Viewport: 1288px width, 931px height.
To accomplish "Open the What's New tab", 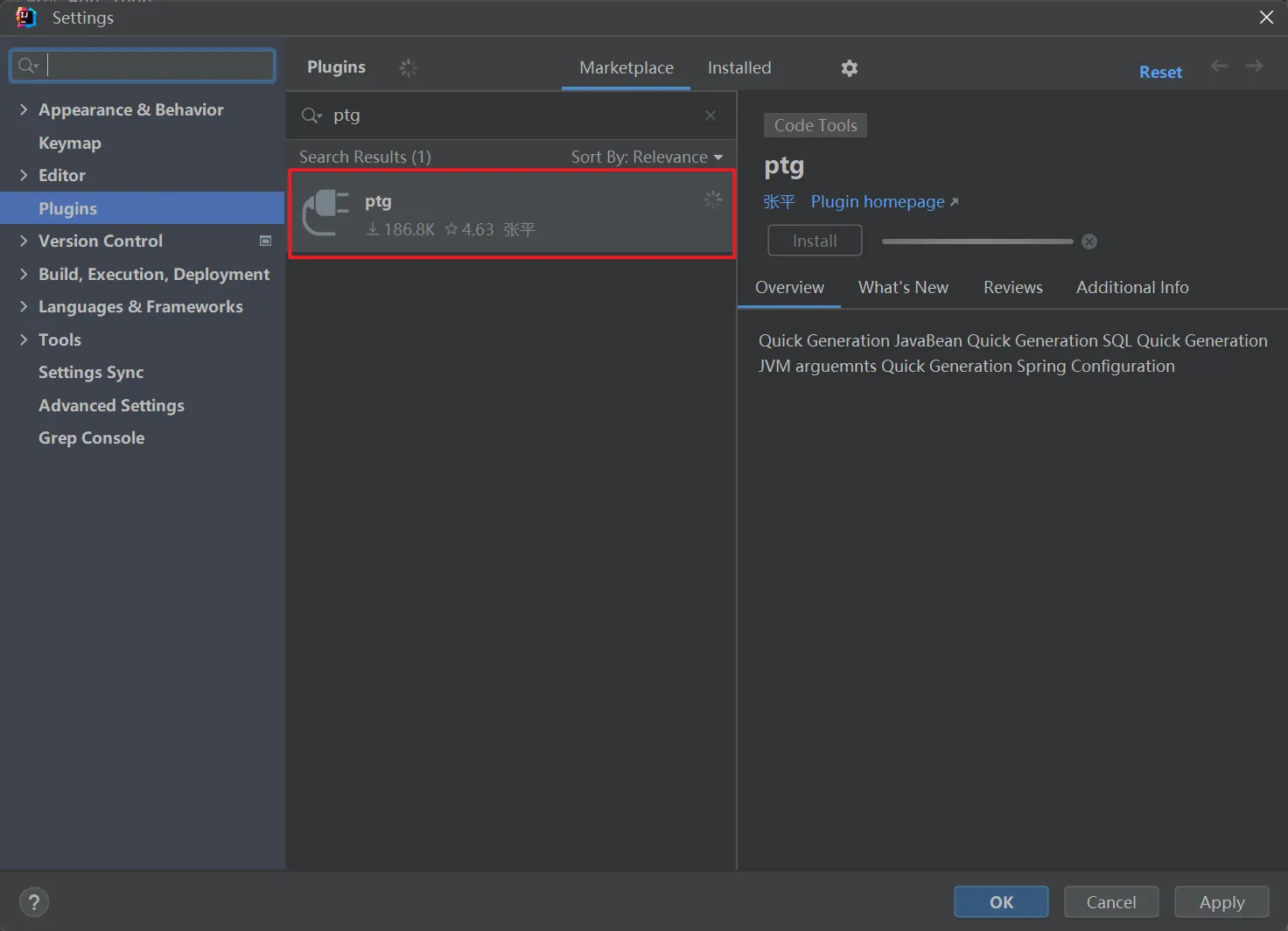I will pos(903,287).
